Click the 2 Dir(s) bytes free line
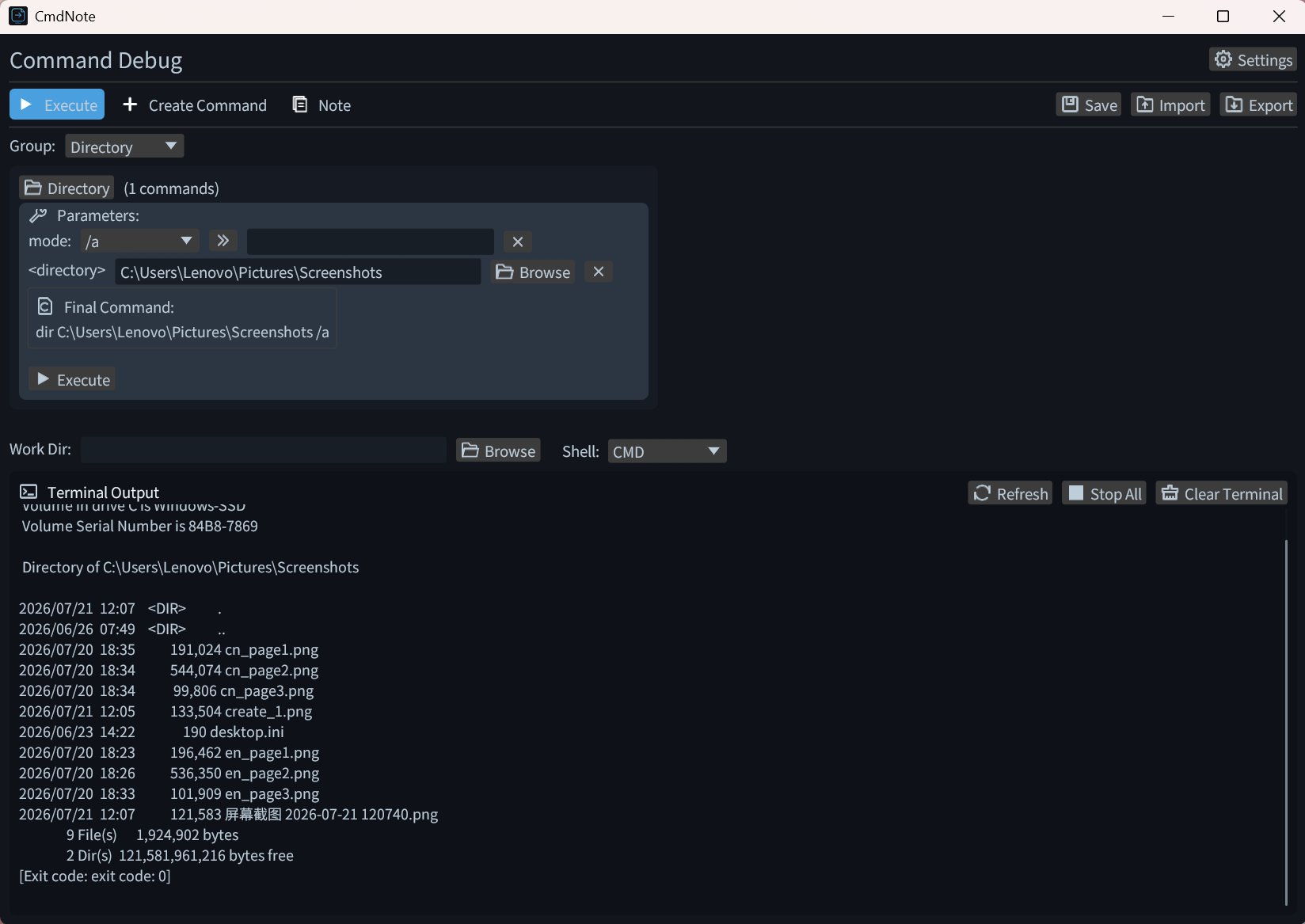 click(180, 855)
